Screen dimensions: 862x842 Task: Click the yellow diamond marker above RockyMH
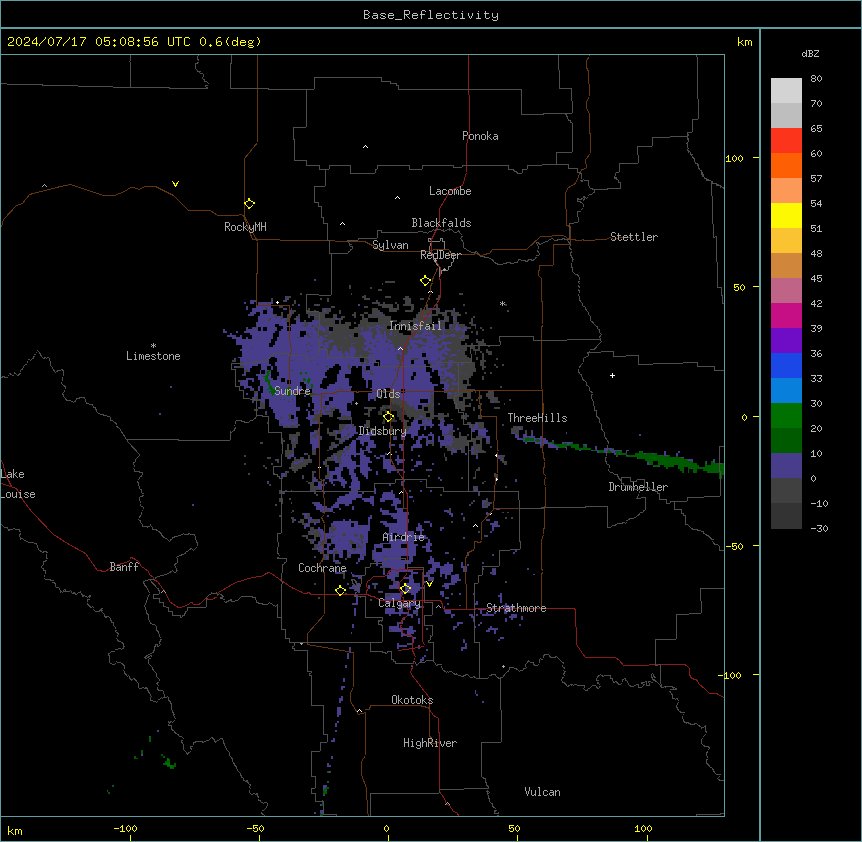(249, 204)
